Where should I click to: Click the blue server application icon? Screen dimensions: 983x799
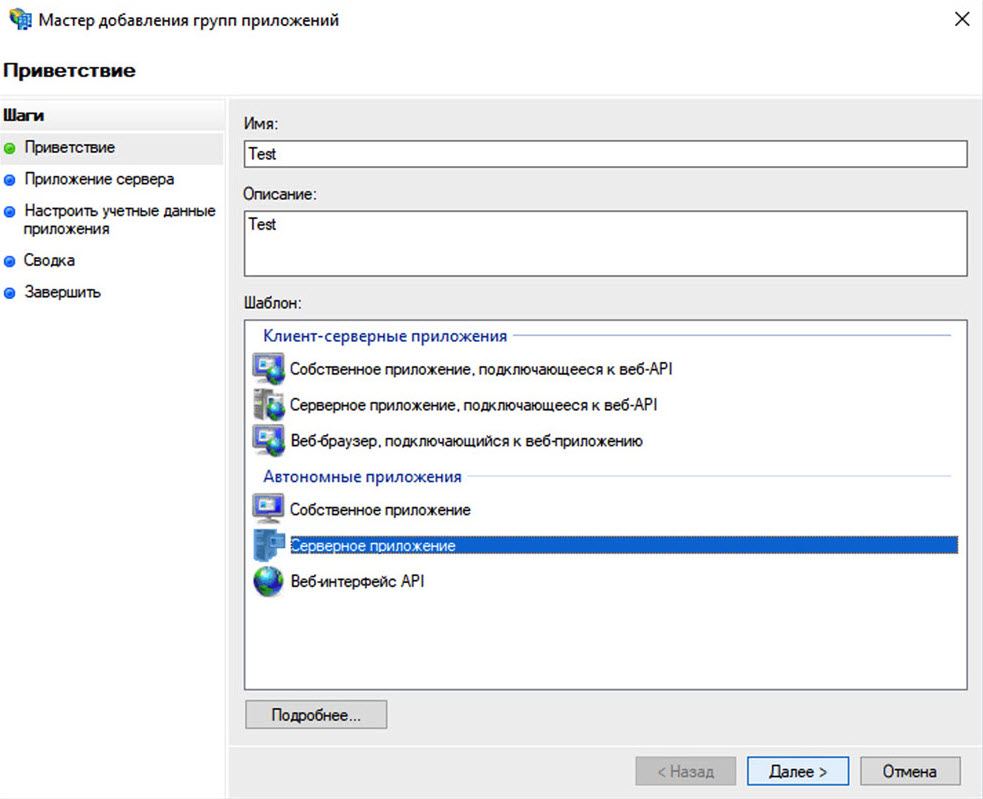[x=268, y=545]
